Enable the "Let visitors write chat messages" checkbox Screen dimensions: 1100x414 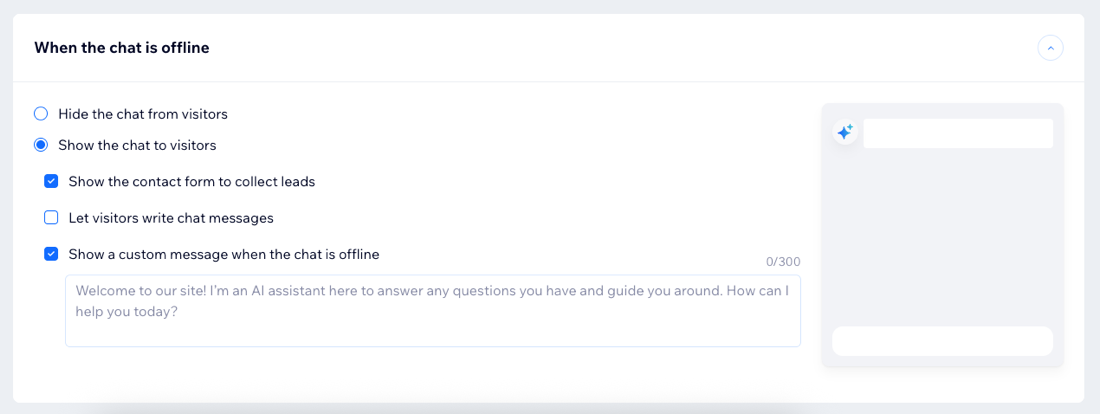tap(51, 218)
